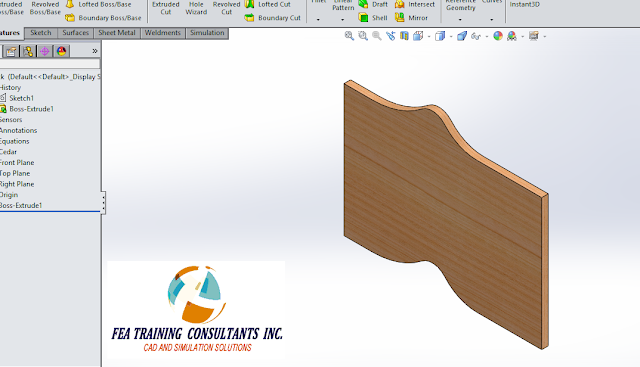Toggle the Instant3D button
The height and width of the screenshot is (367, 640).
pyautogui.click(x=524, y=4)
